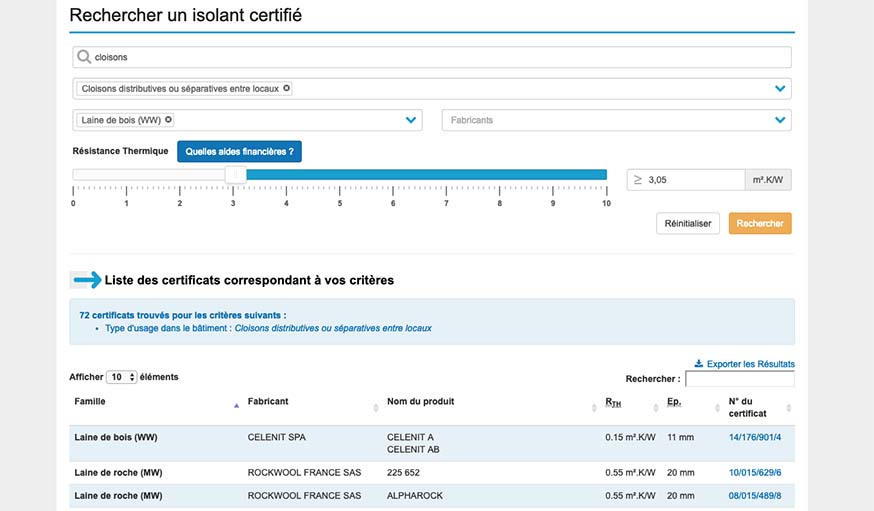Open certificate 10/015/629/6
The image size is (874, 511).
coord(755,473)
